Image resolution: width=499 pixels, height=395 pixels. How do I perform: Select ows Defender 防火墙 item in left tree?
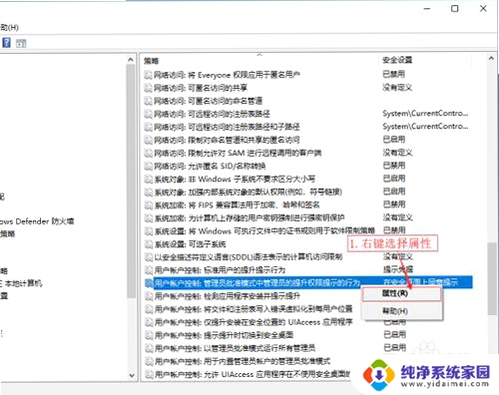click(37, 221)
